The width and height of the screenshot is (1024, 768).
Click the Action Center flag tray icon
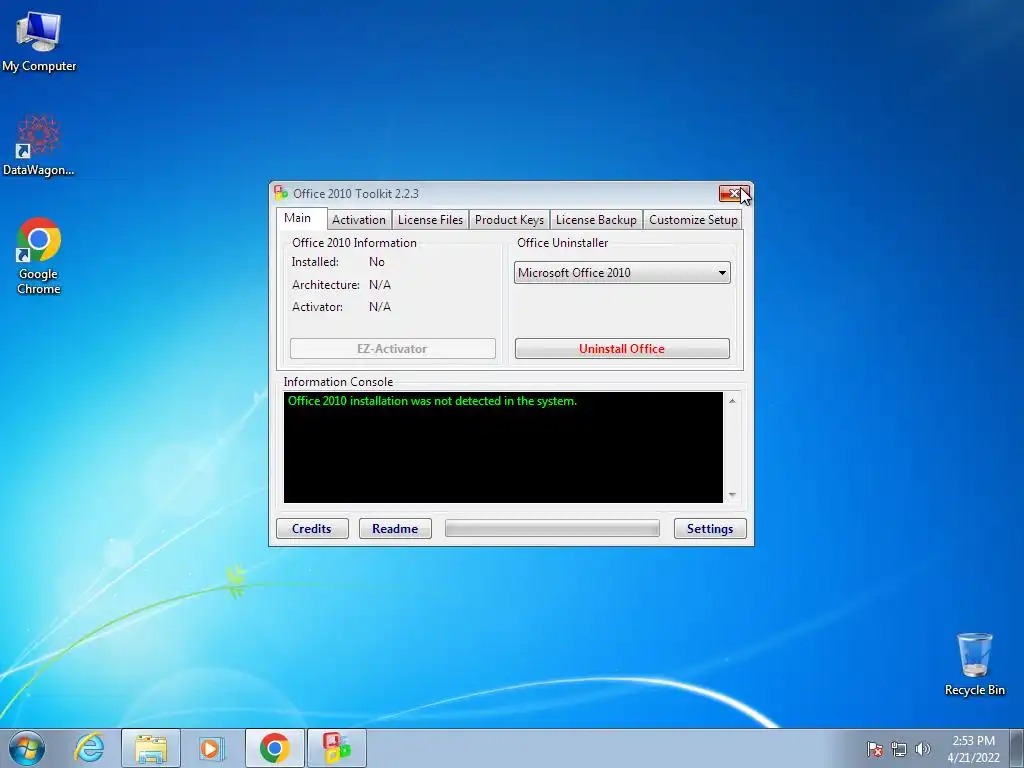pos(875,749)
